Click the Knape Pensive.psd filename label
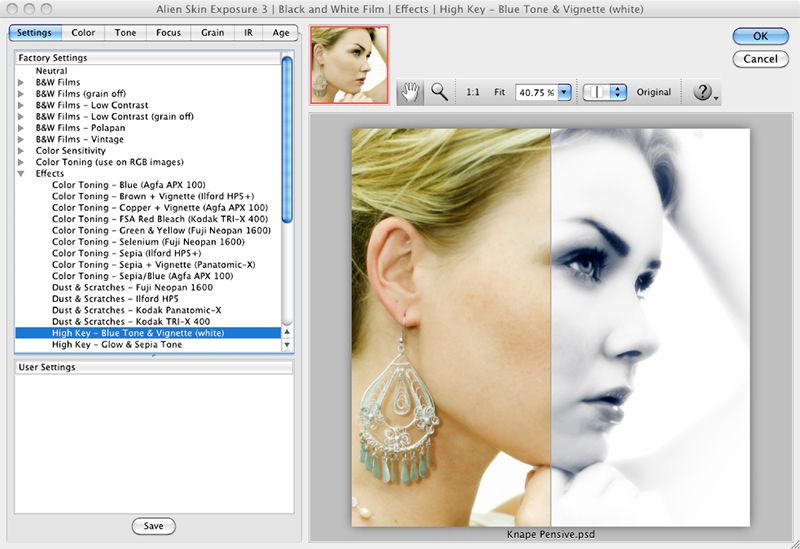Screen dimensions: 800x549 [551, 535]
